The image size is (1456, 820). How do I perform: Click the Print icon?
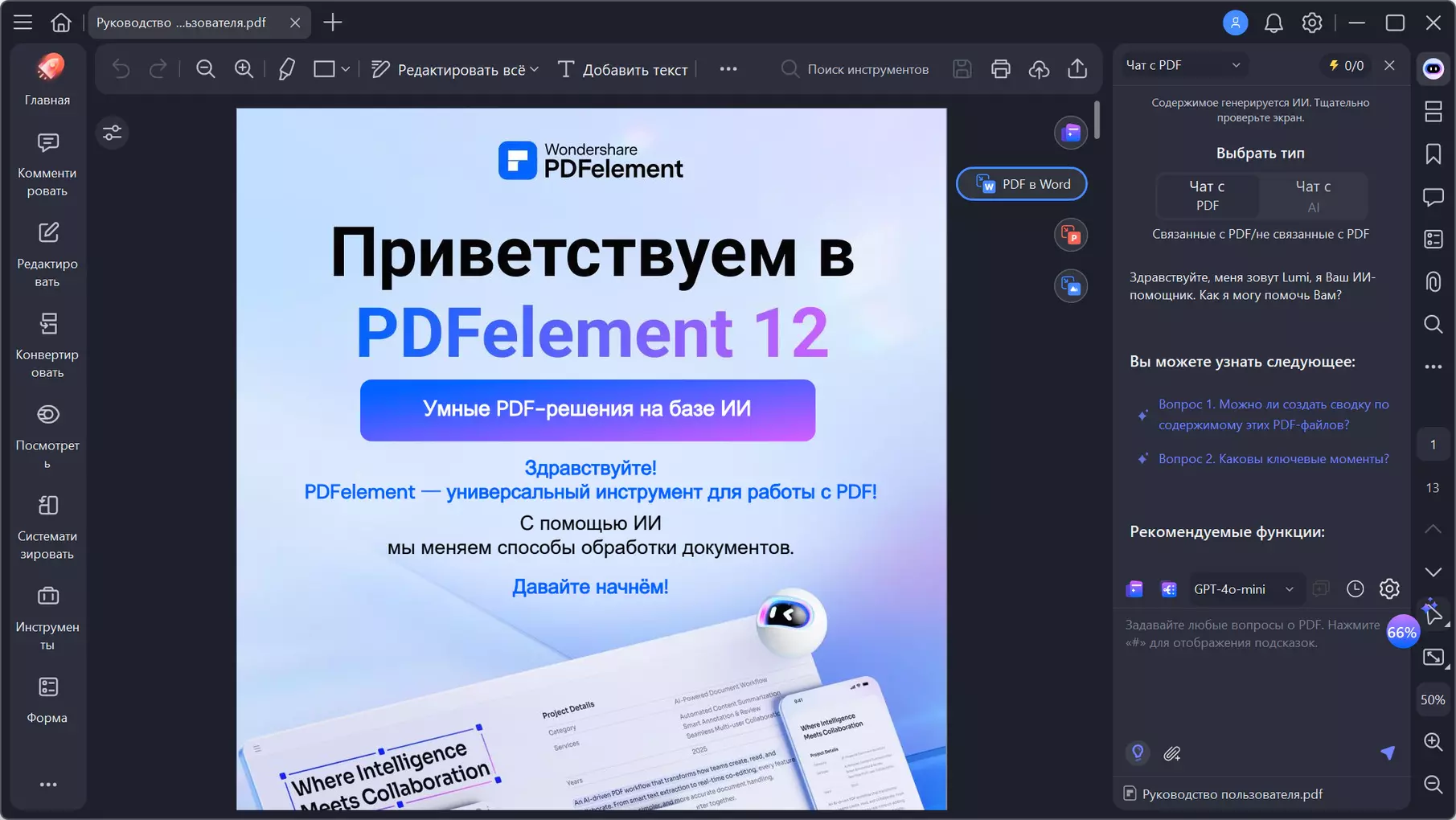pyautogui.click(x=1001, y=69)
